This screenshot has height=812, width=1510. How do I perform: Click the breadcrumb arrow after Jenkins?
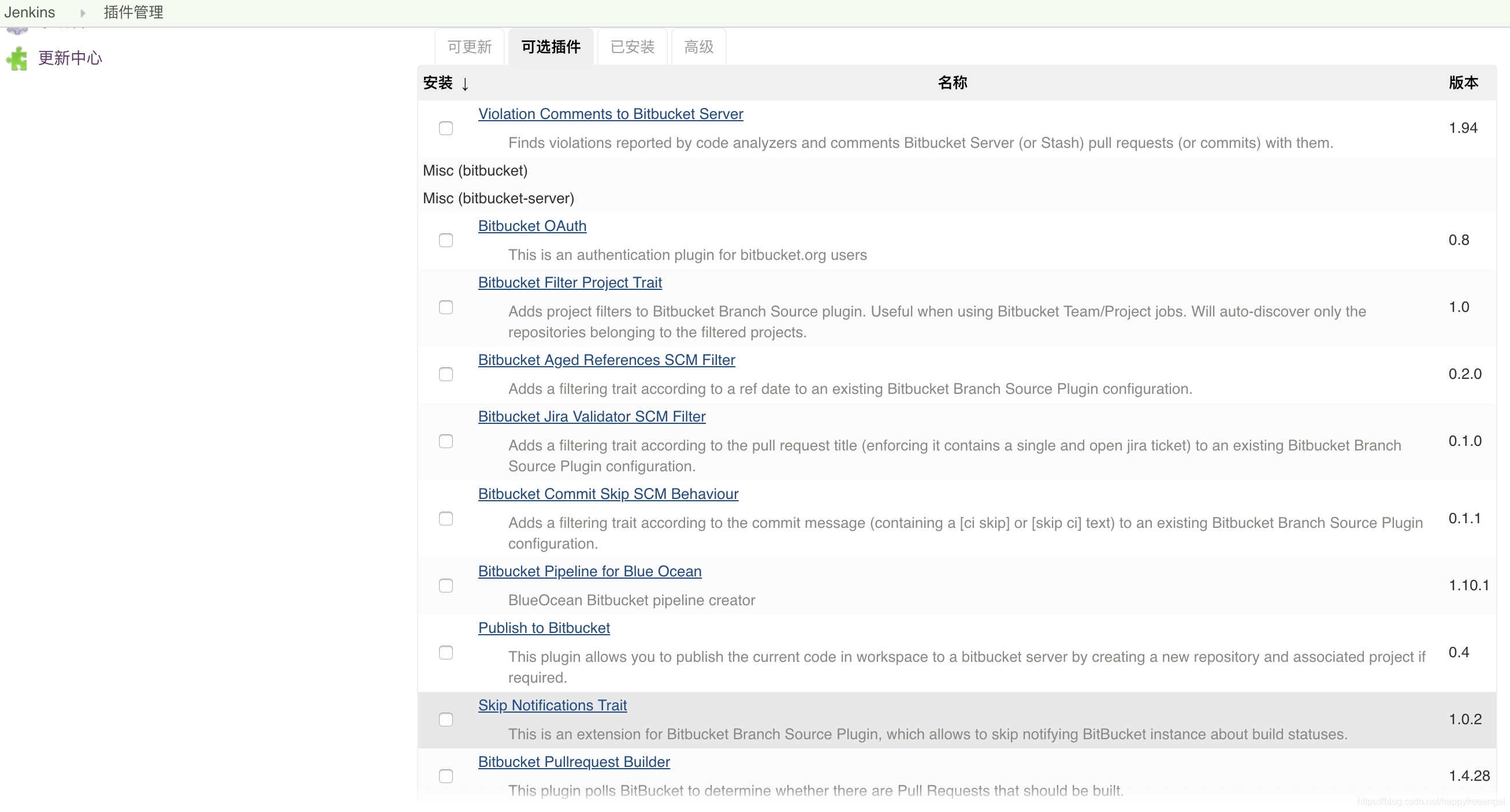(83, 13)
